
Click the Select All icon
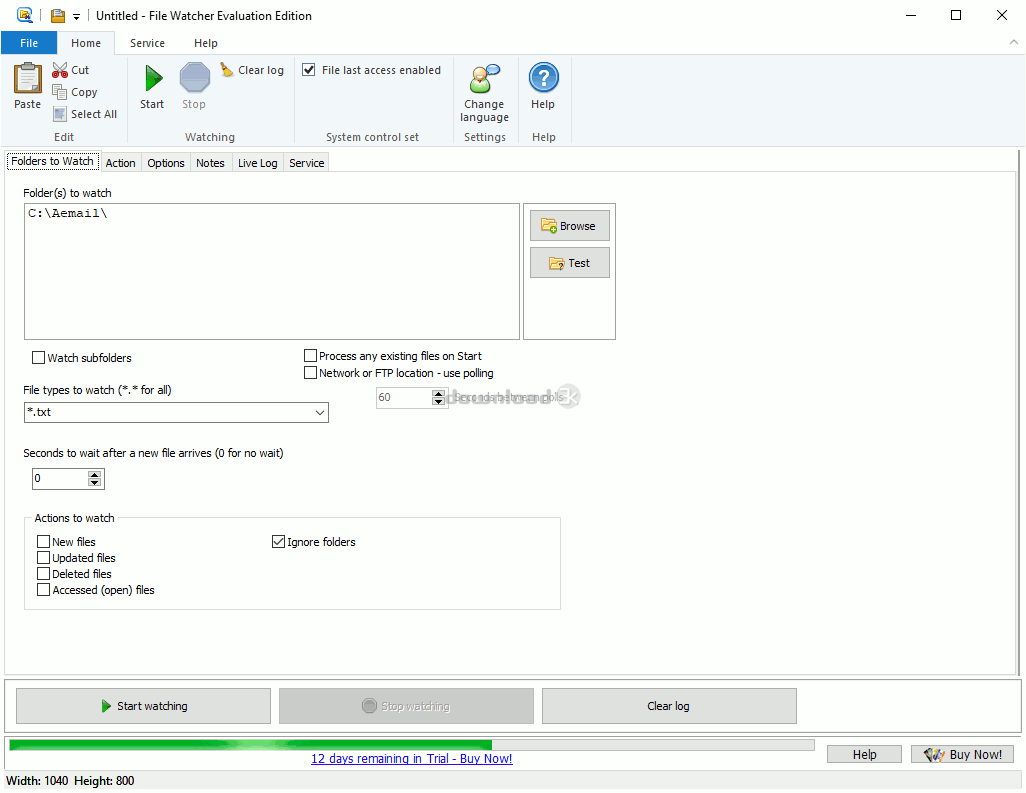60,114
